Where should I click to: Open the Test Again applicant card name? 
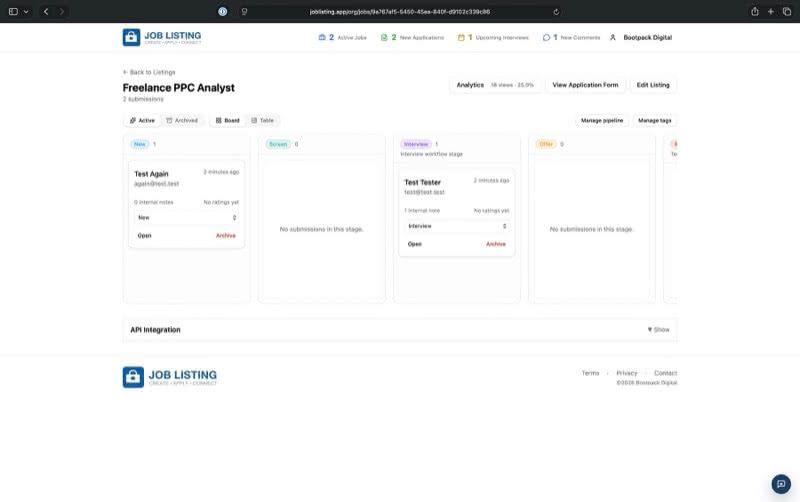(x=151, y=174)
